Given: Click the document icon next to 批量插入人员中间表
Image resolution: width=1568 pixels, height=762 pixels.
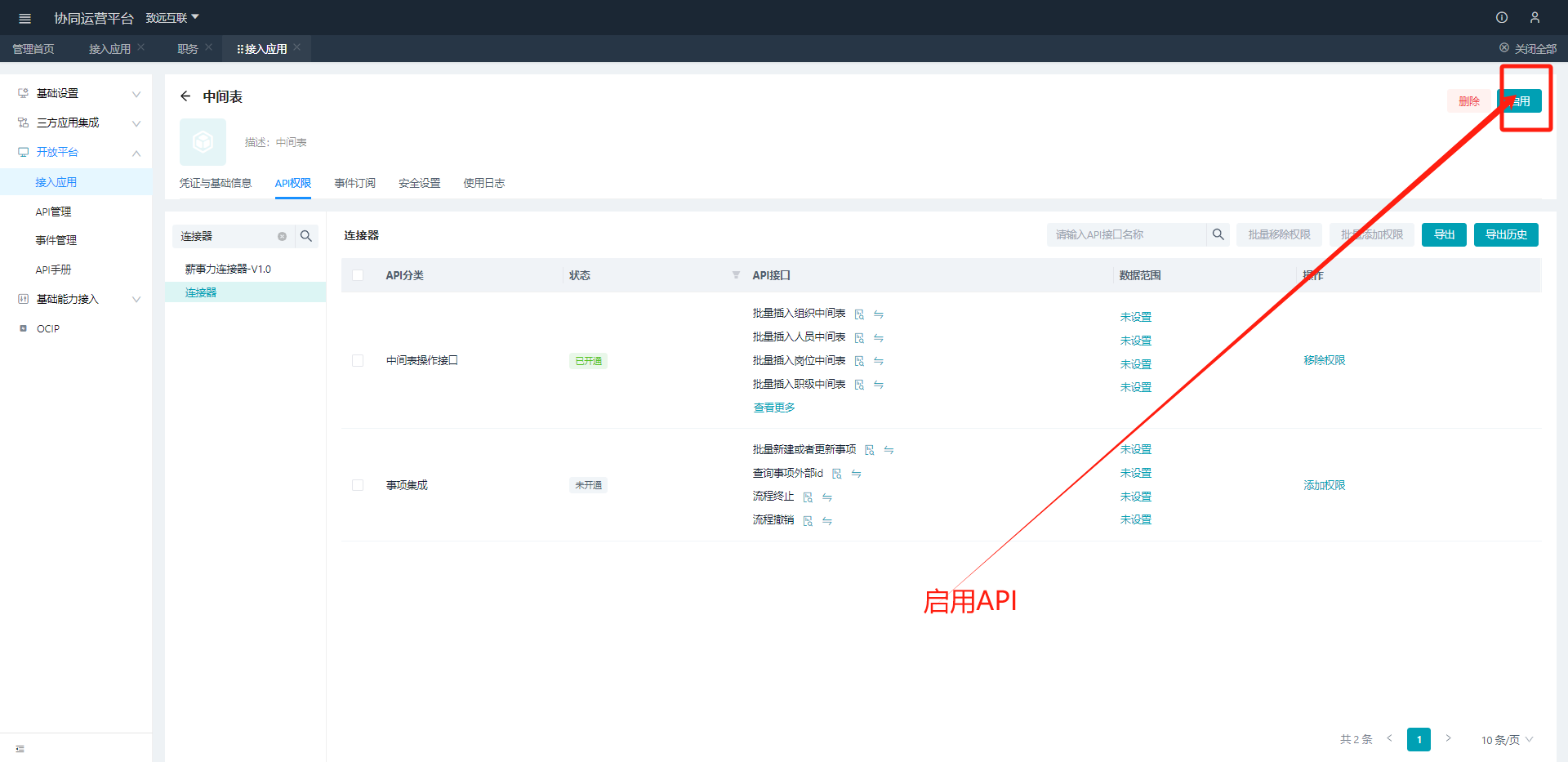Looking at the screenshot, I should (859, 338).
